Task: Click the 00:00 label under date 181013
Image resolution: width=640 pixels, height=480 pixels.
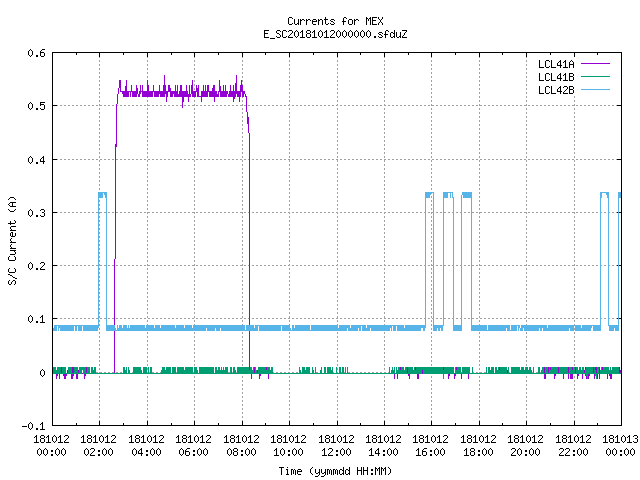Action: 620,452
